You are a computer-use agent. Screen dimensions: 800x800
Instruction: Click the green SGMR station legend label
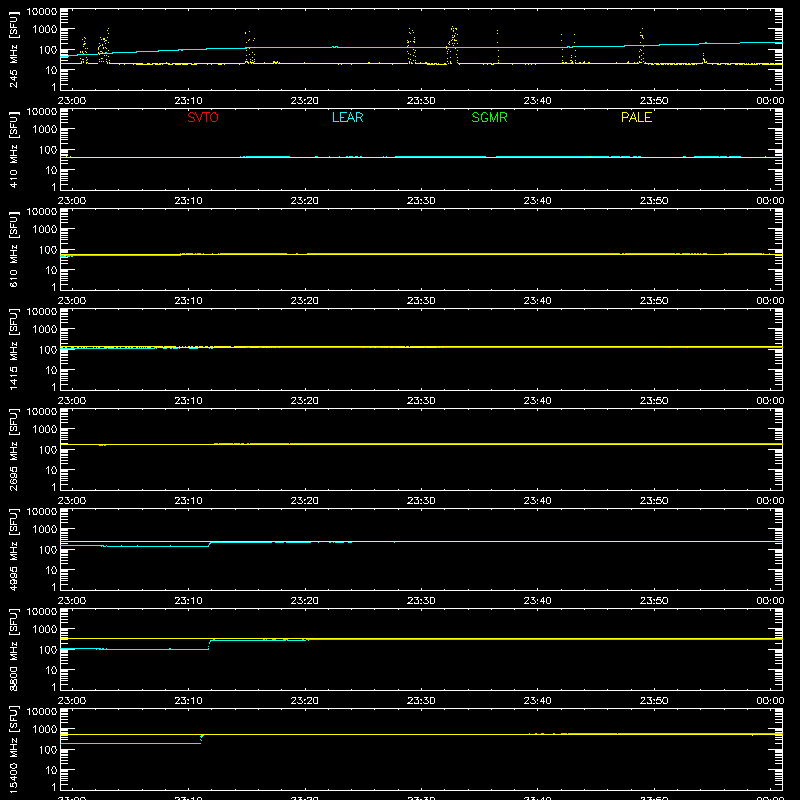tap(489, 117)
